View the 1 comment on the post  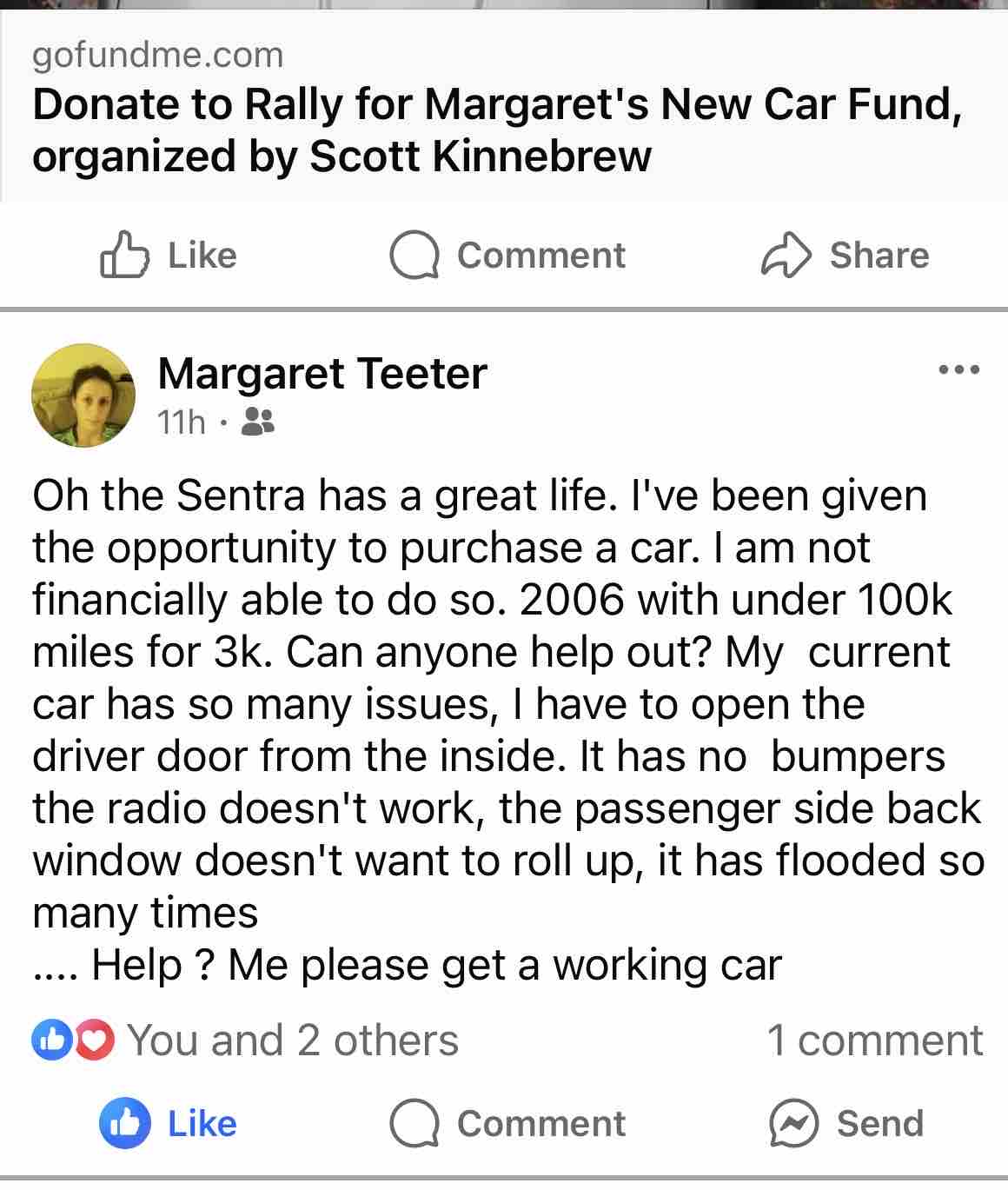[874, 1040]
